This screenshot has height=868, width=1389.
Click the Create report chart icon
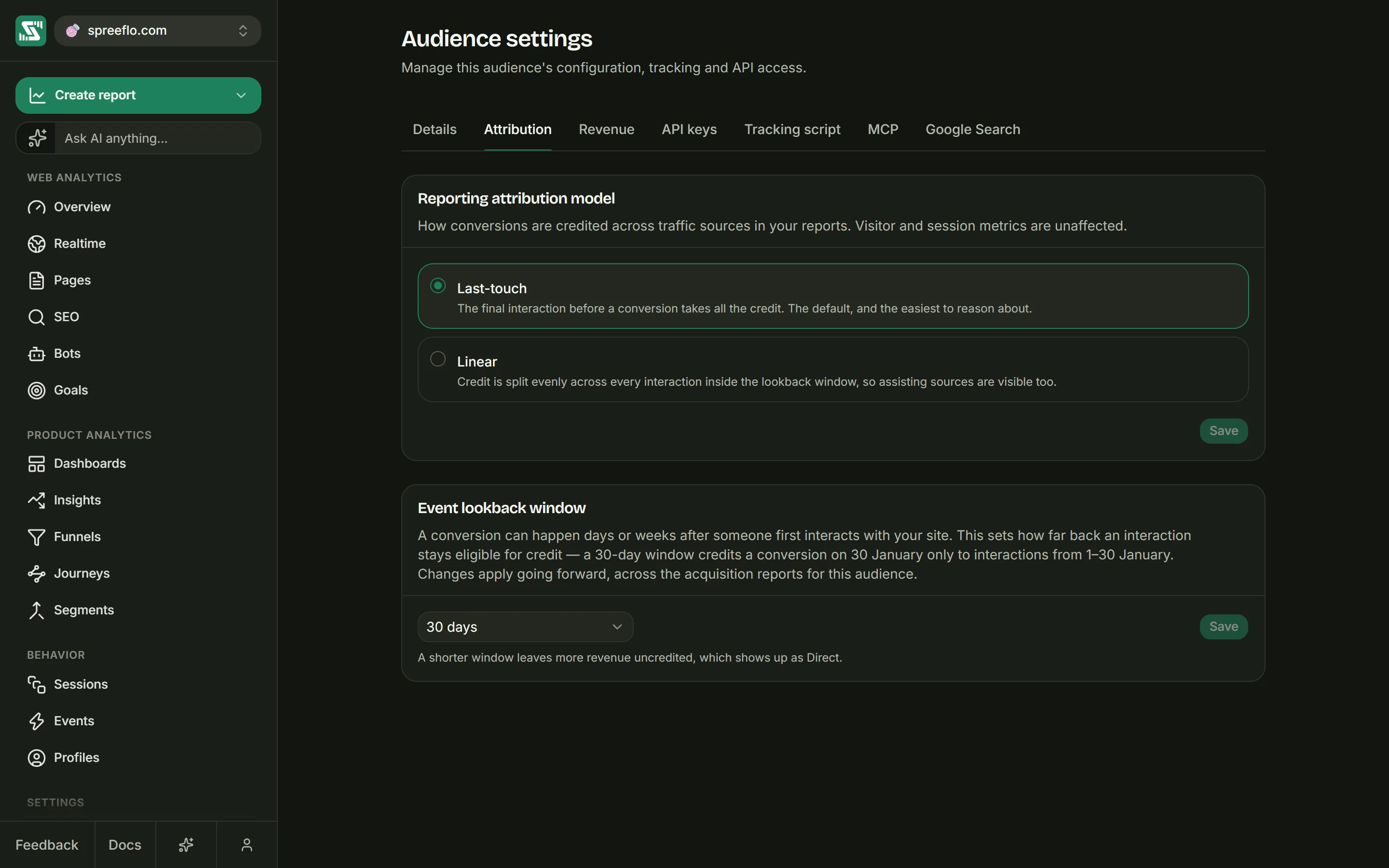pos(37,95)
